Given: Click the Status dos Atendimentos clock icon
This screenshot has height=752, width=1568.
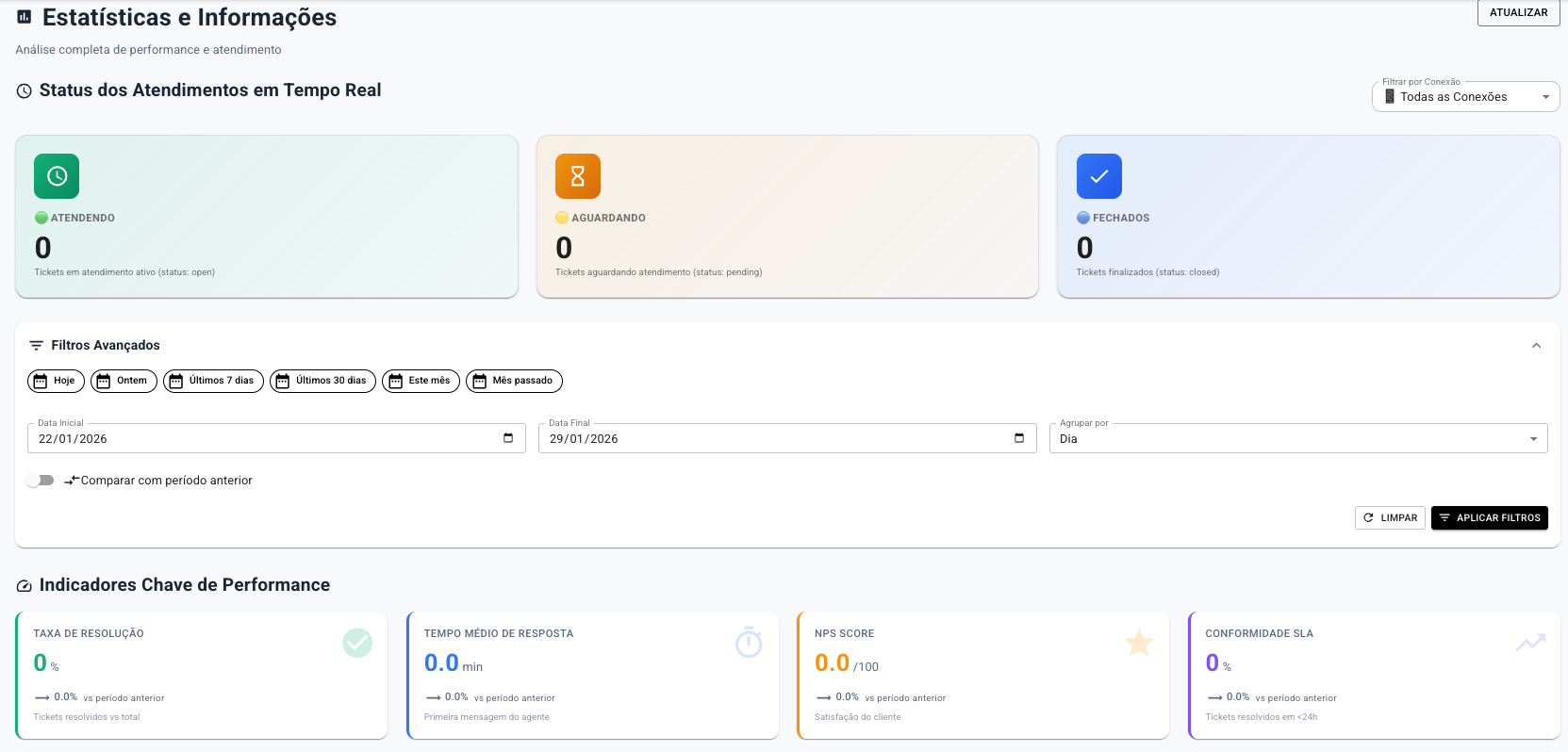Looking at the screenshot, I should click(25, 91).
